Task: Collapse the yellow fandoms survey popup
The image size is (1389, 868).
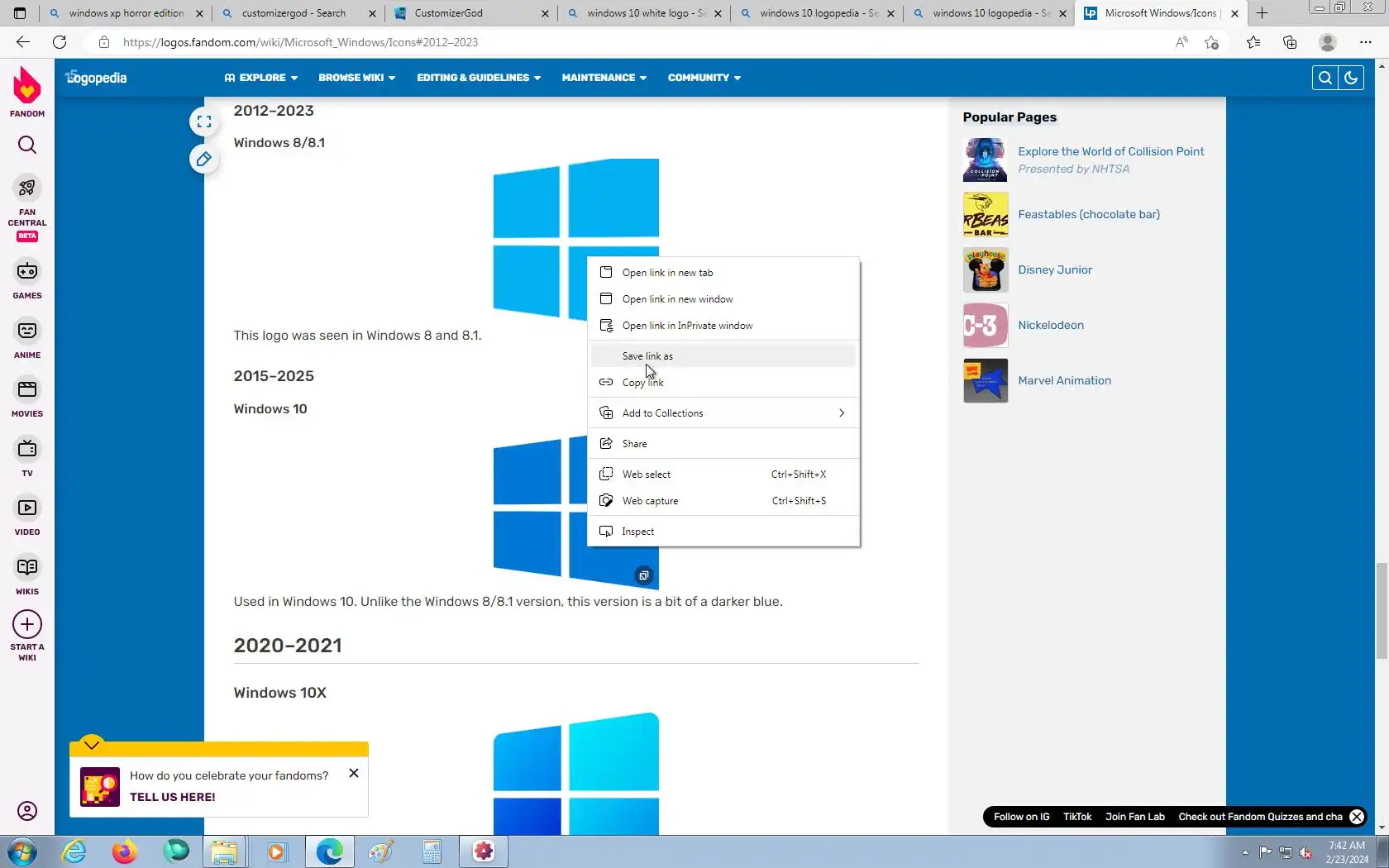Action: click(x=92, y=745)
